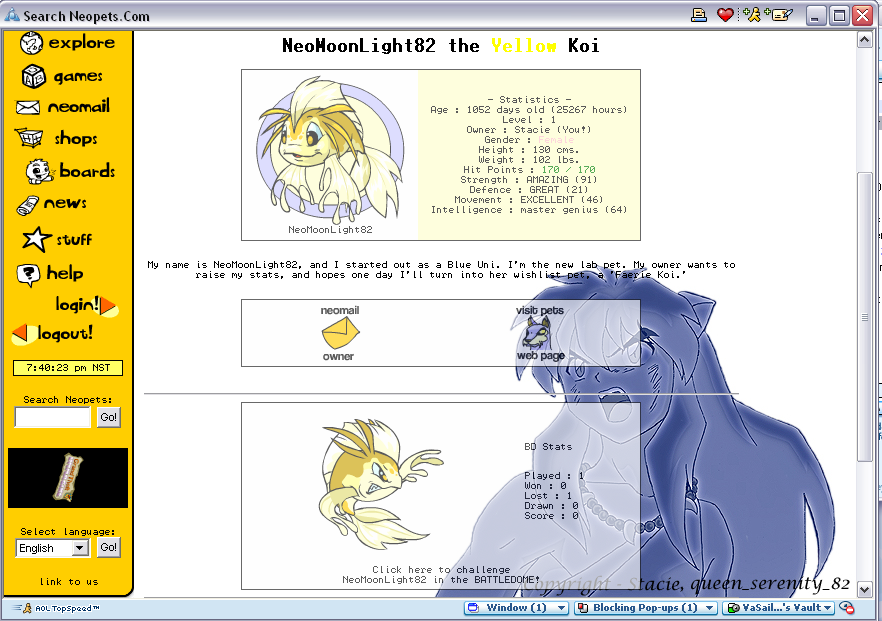
Task: Click the write mail icon in title bar
Action: click(780, 15)
